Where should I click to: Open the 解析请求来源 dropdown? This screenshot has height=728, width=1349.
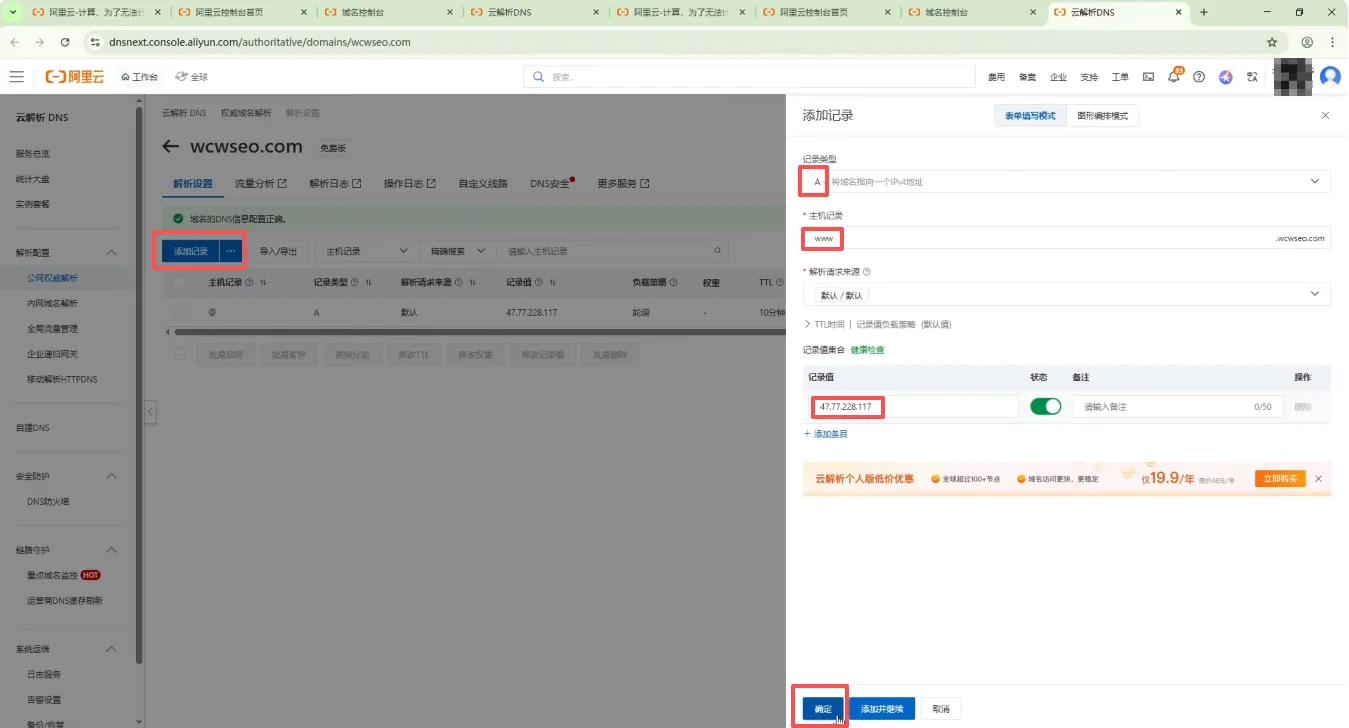[x=1066, y=295]
